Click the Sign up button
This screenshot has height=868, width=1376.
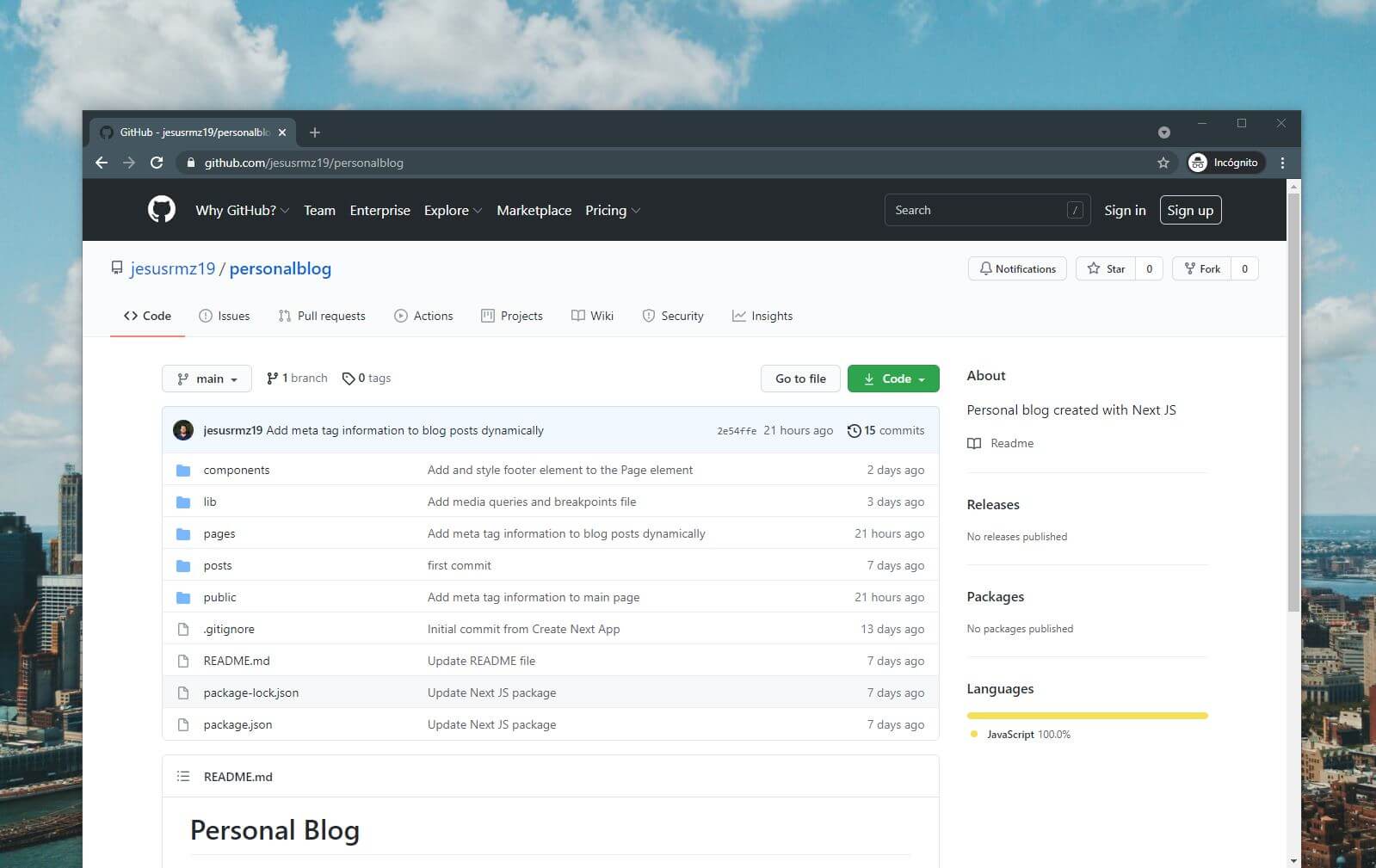click(1190, 210)
